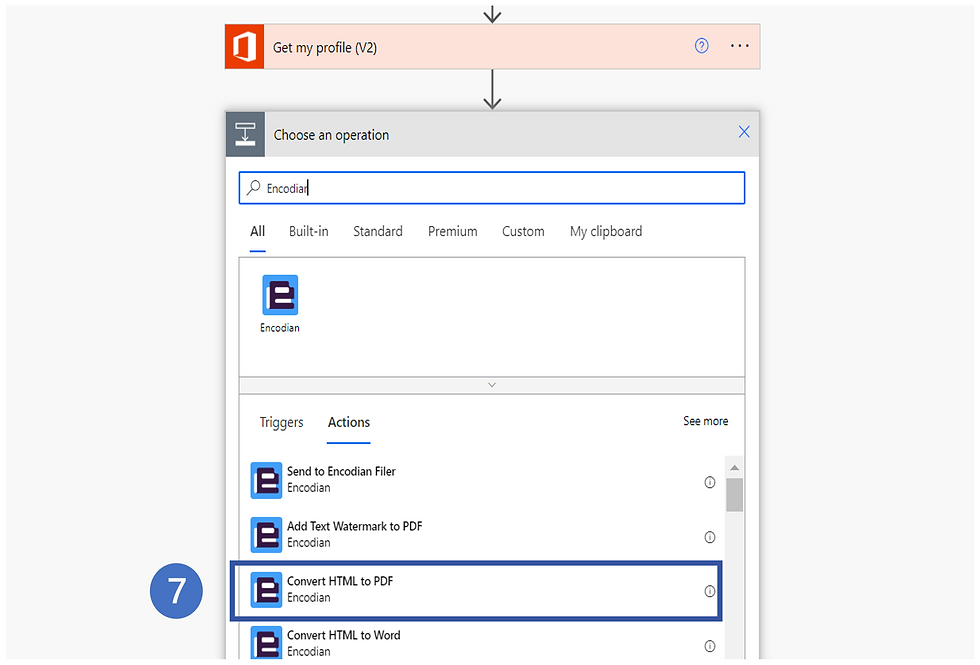Click the Send to Encodian Filer icon
The height and width of the screenshot is (665, 980).
point(266,481)
